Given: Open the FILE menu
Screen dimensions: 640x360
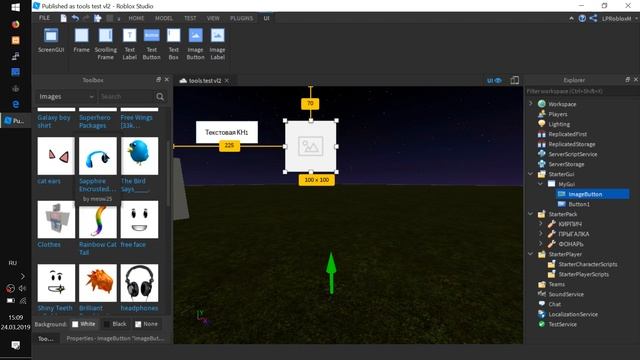Looking at the screenshot, I should click(x=44, y=18).
